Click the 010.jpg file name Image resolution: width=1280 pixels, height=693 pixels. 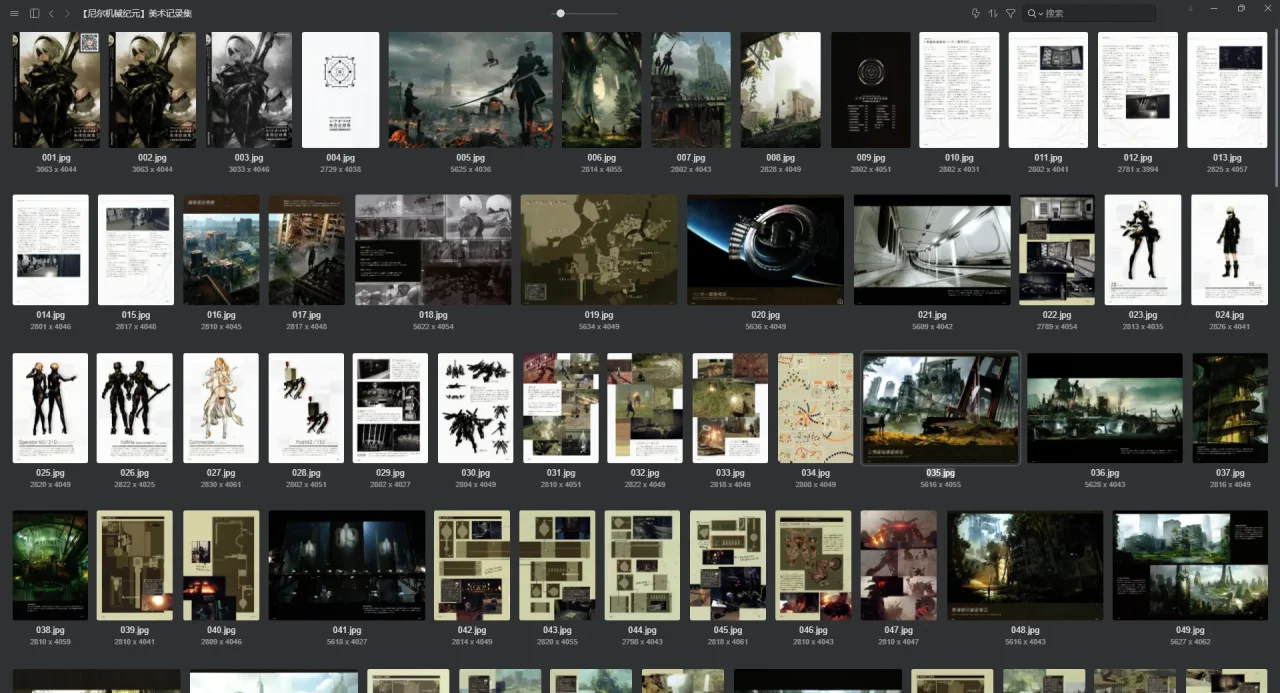coord(959,158)
